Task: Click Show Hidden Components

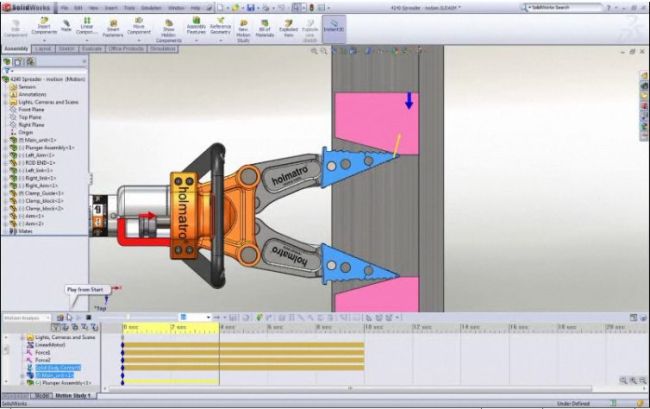Action: coord(169,30)
